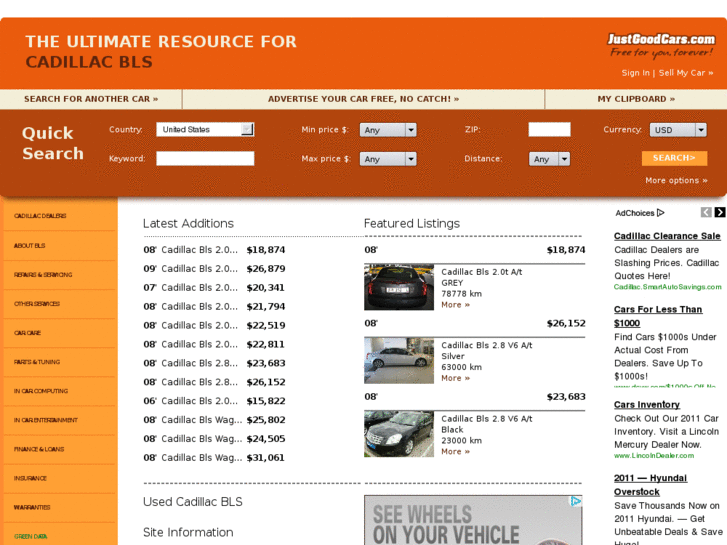Click Site Information heading
This screenshot has width=727, height=545.
[x=188, y=532]
